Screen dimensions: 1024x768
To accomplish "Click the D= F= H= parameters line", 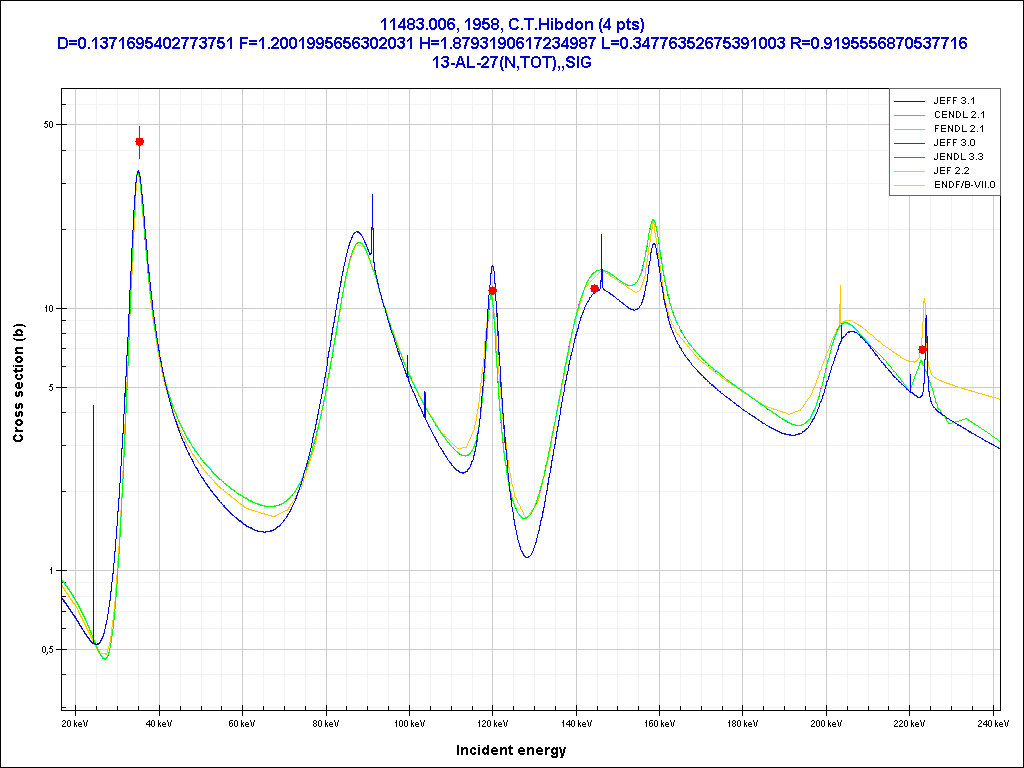I will coord(512,43).
